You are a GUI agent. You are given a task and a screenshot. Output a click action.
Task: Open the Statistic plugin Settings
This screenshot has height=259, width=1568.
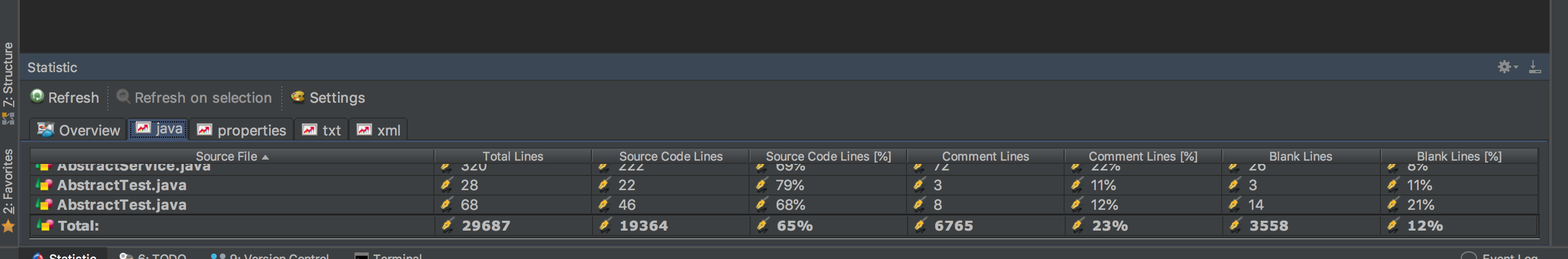tap(328, 97)
